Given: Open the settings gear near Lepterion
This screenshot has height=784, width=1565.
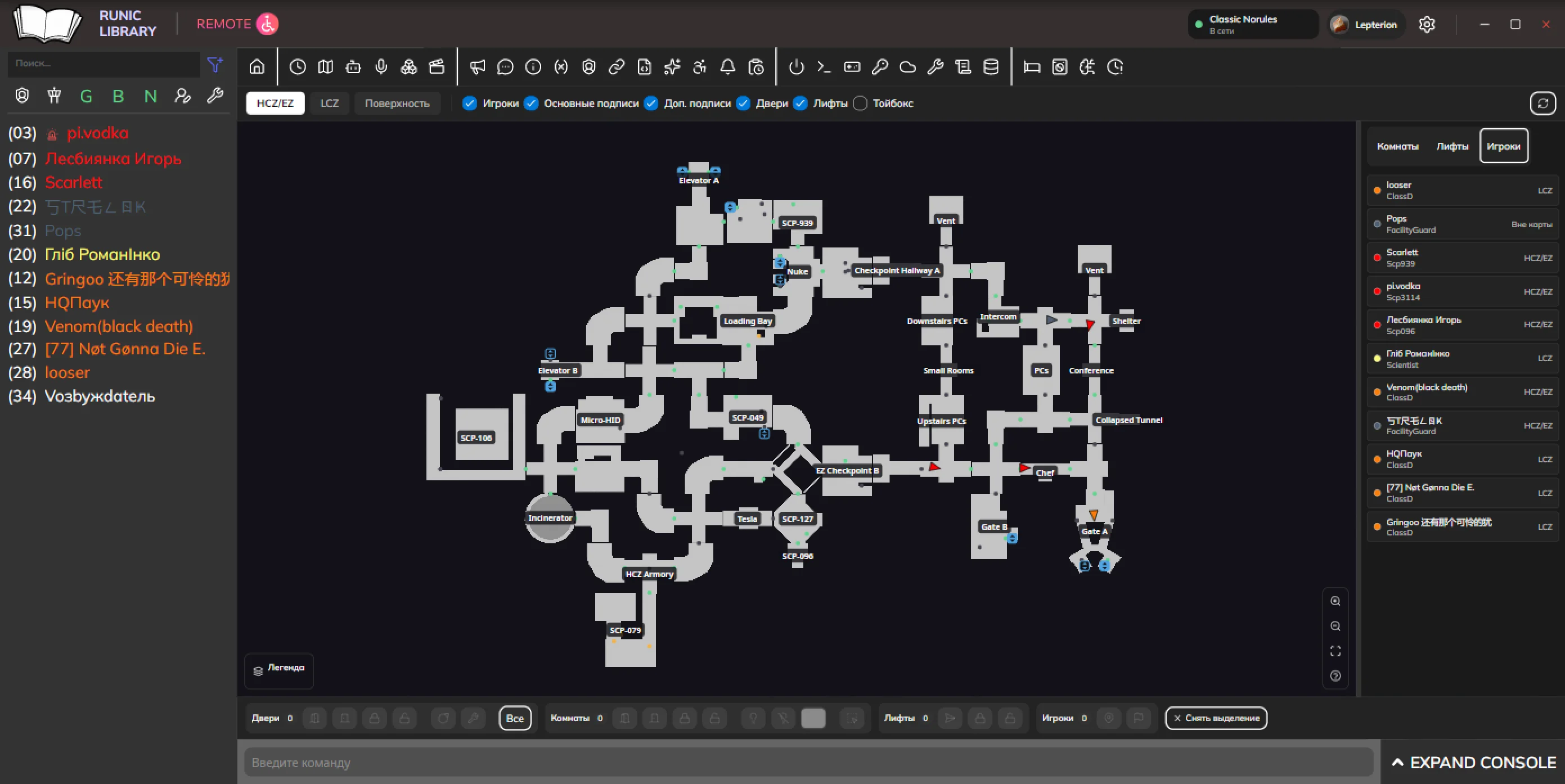Looking at the screenshot, I should pos(1427,24).
